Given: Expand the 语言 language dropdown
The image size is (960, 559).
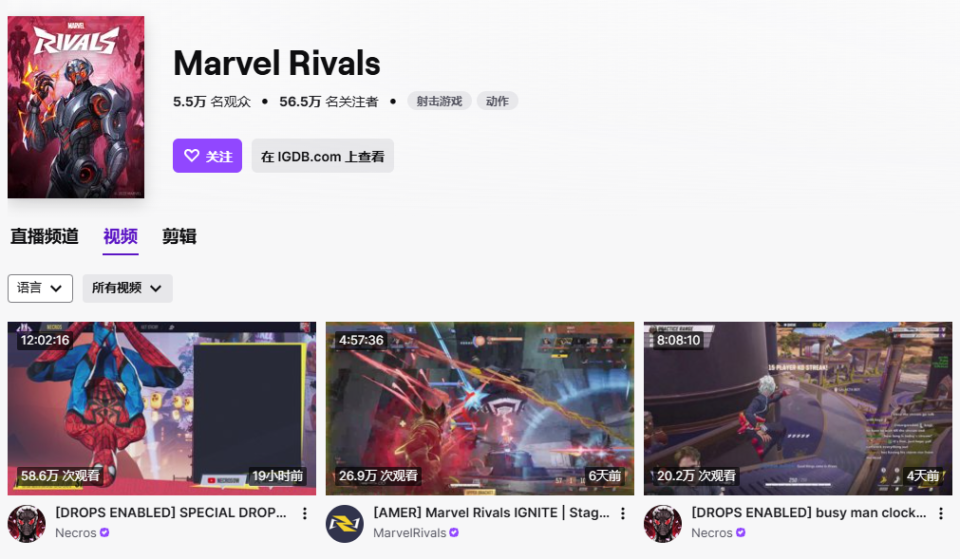Looking at the screenshot, I should tap(40, 288).
